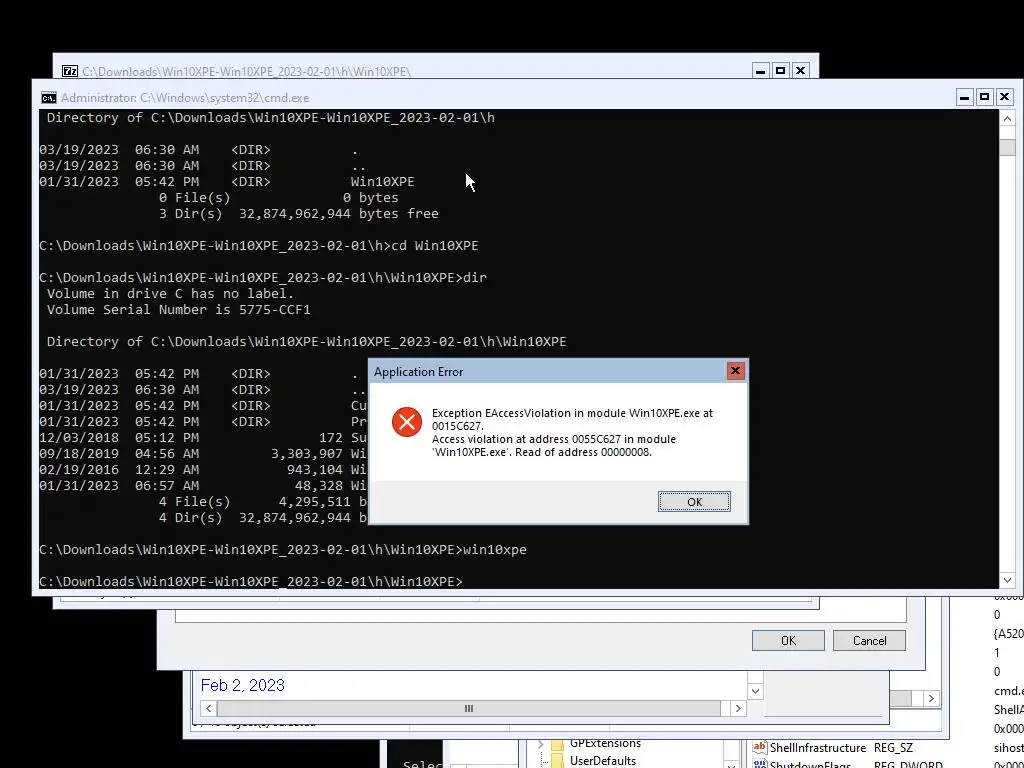Click OK in the background dialog beside Cancel
The image size is (1024, 768).
coord(788,641)
